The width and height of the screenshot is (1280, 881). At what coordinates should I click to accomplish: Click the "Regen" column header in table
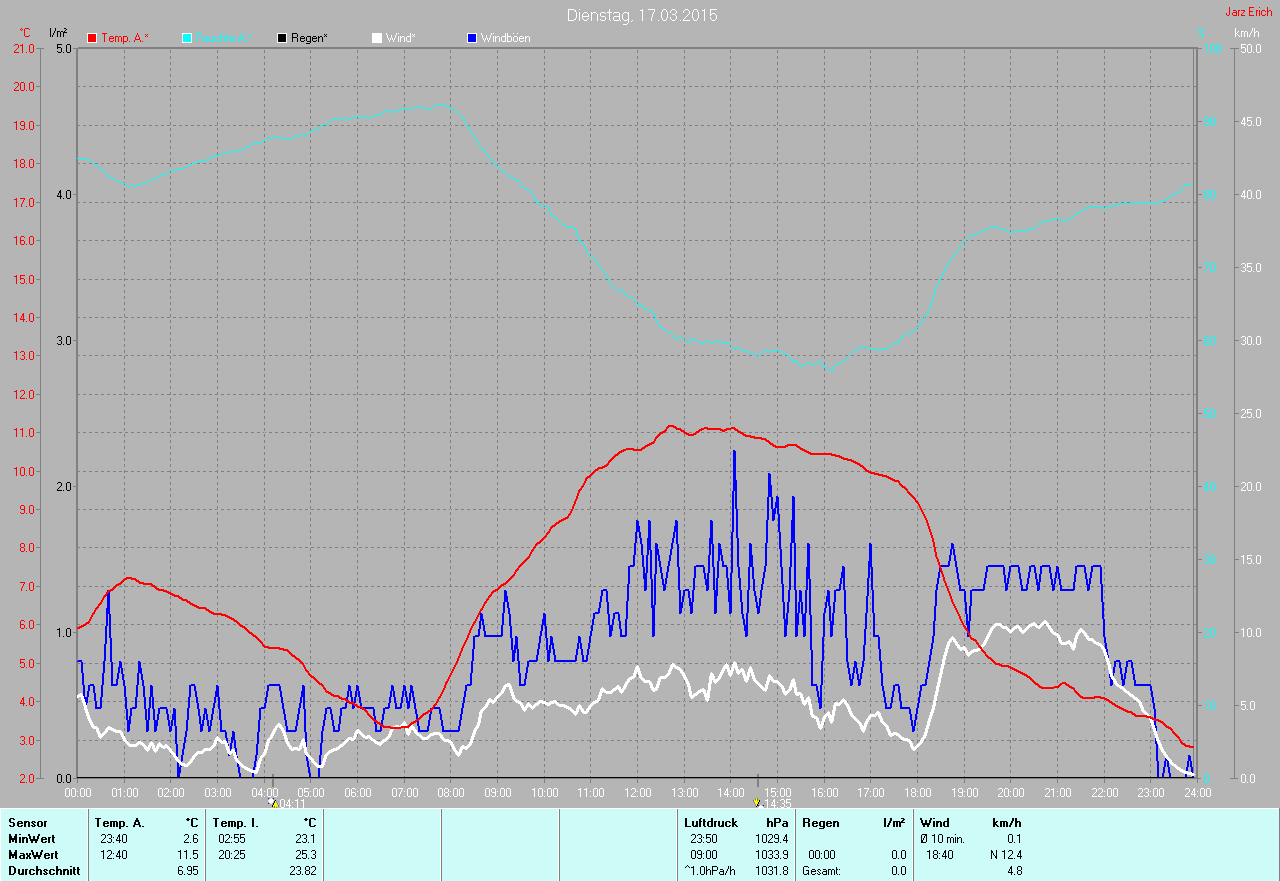[821, 823]
